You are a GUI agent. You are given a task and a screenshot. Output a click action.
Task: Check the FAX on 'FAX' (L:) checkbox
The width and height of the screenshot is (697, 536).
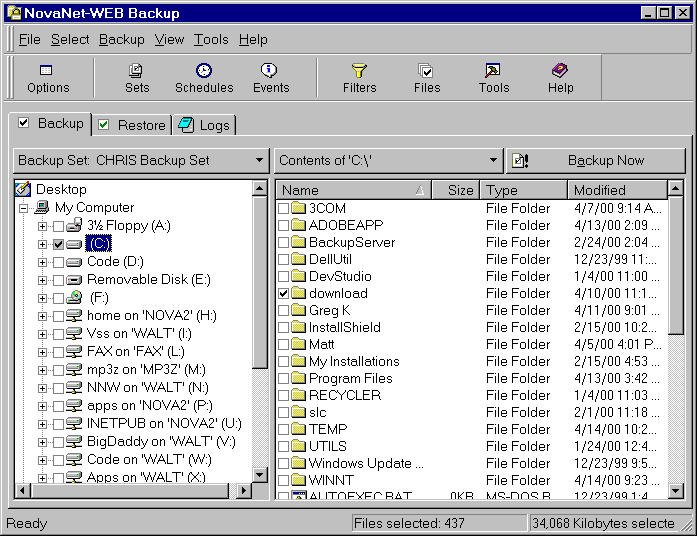[58, 352]
